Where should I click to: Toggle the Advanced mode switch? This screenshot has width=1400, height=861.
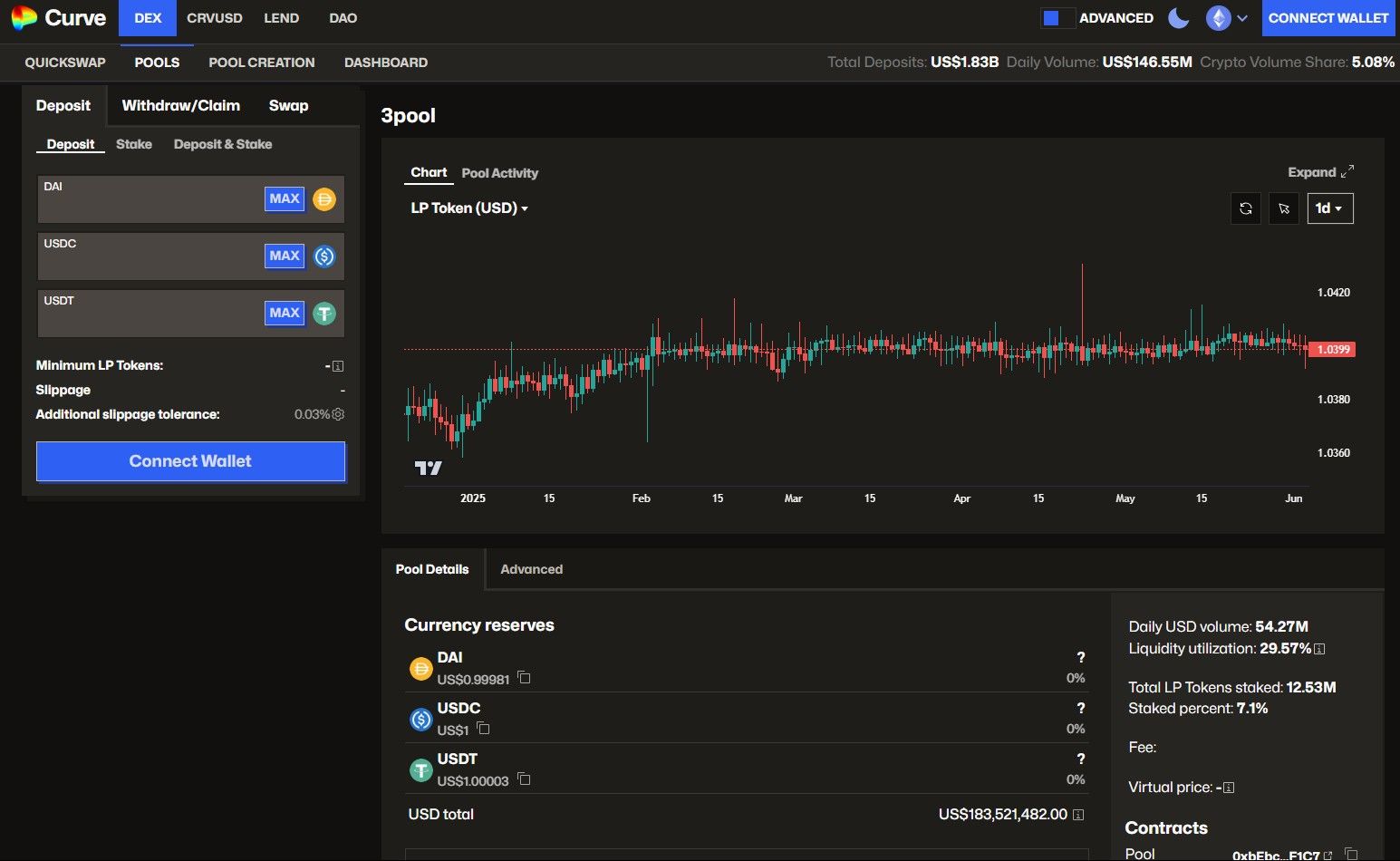[x=1057, y=18]
